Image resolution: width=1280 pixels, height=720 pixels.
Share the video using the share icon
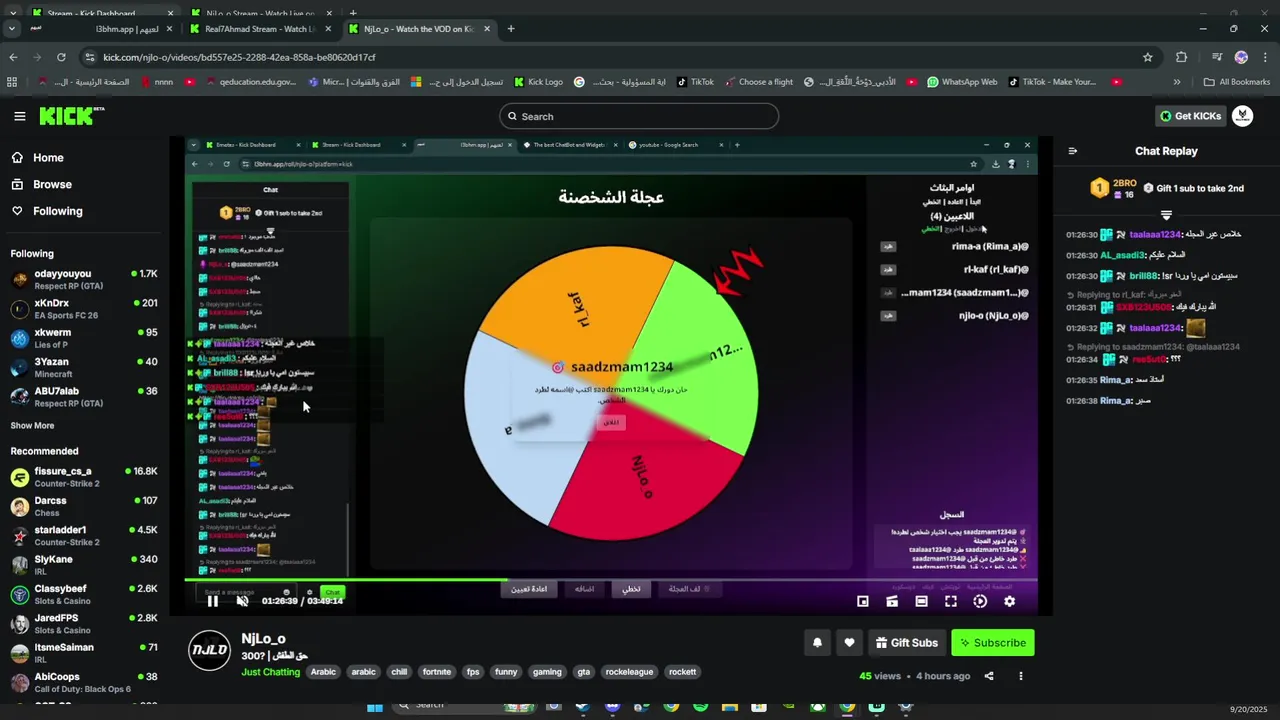point(989,676)
